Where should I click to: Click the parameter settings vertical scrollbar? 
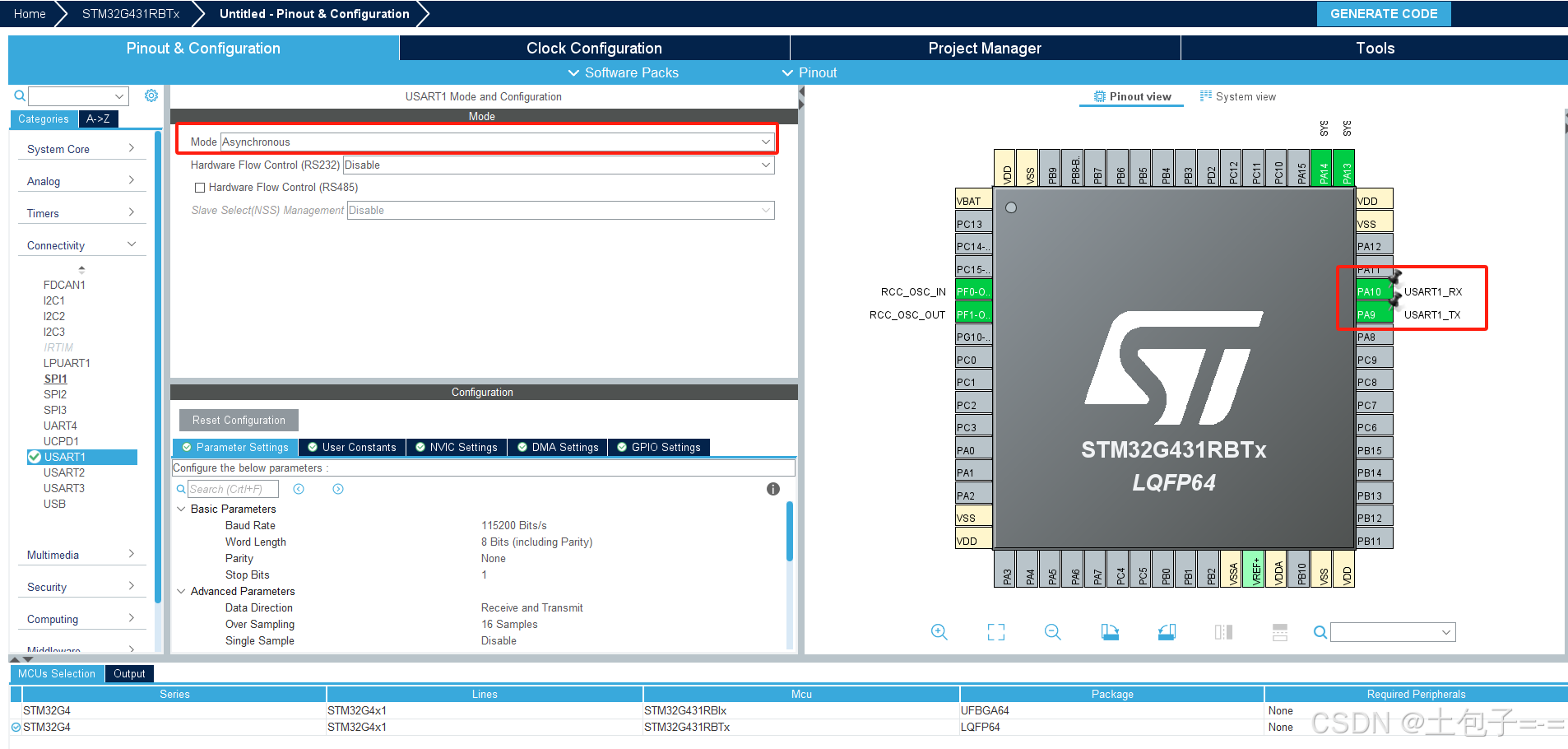pos(790,531)
